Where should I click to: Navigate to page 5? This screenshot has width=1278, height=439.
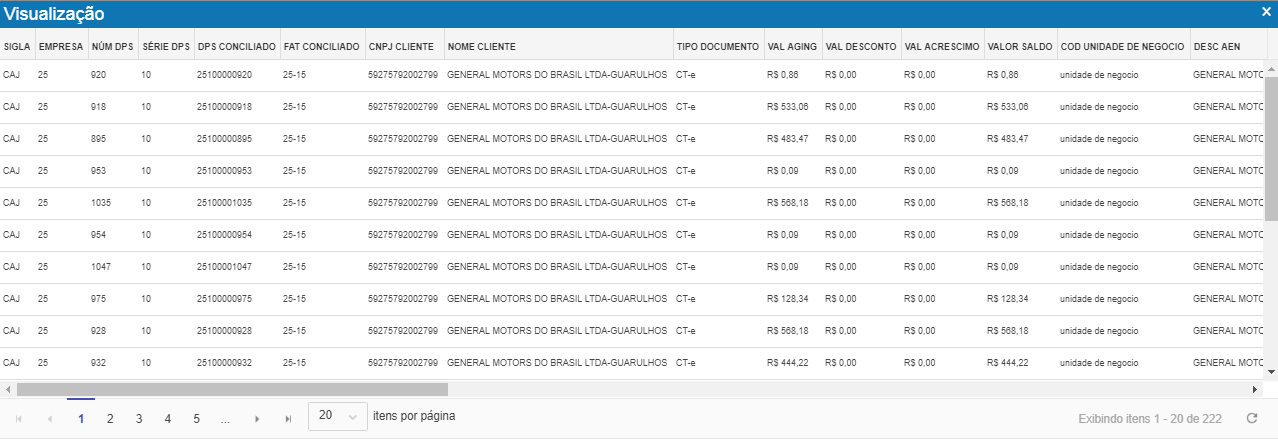click(197, 418)
